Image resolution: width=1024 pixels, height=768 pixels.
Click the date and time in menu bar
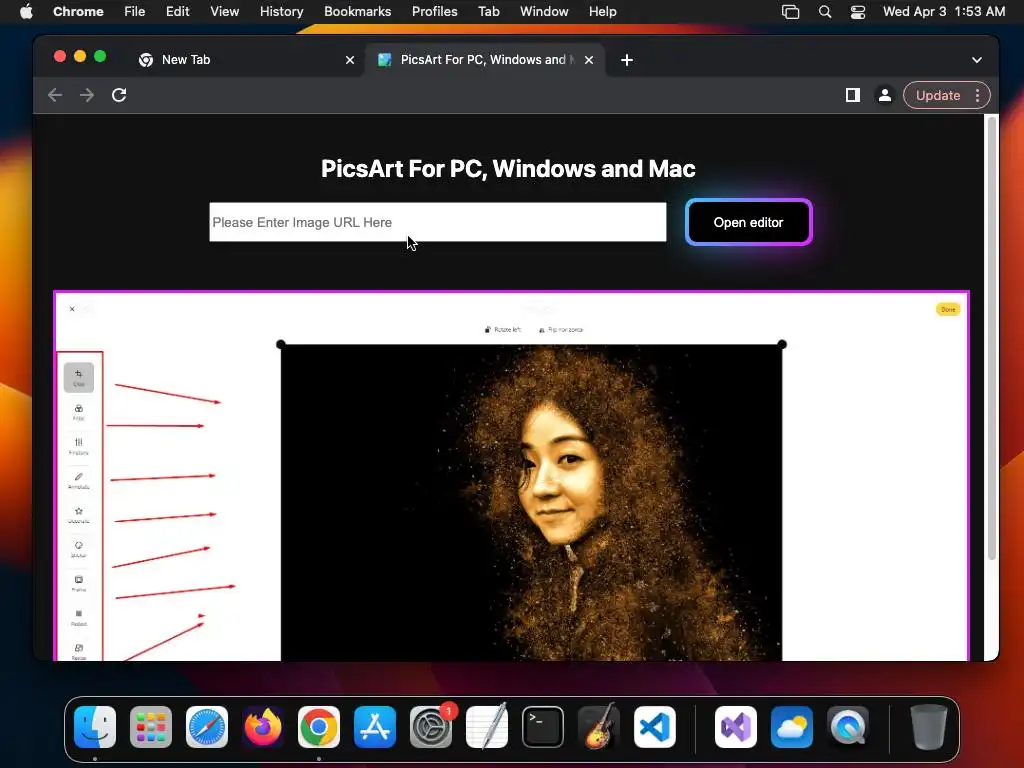[x=944, y=12]
